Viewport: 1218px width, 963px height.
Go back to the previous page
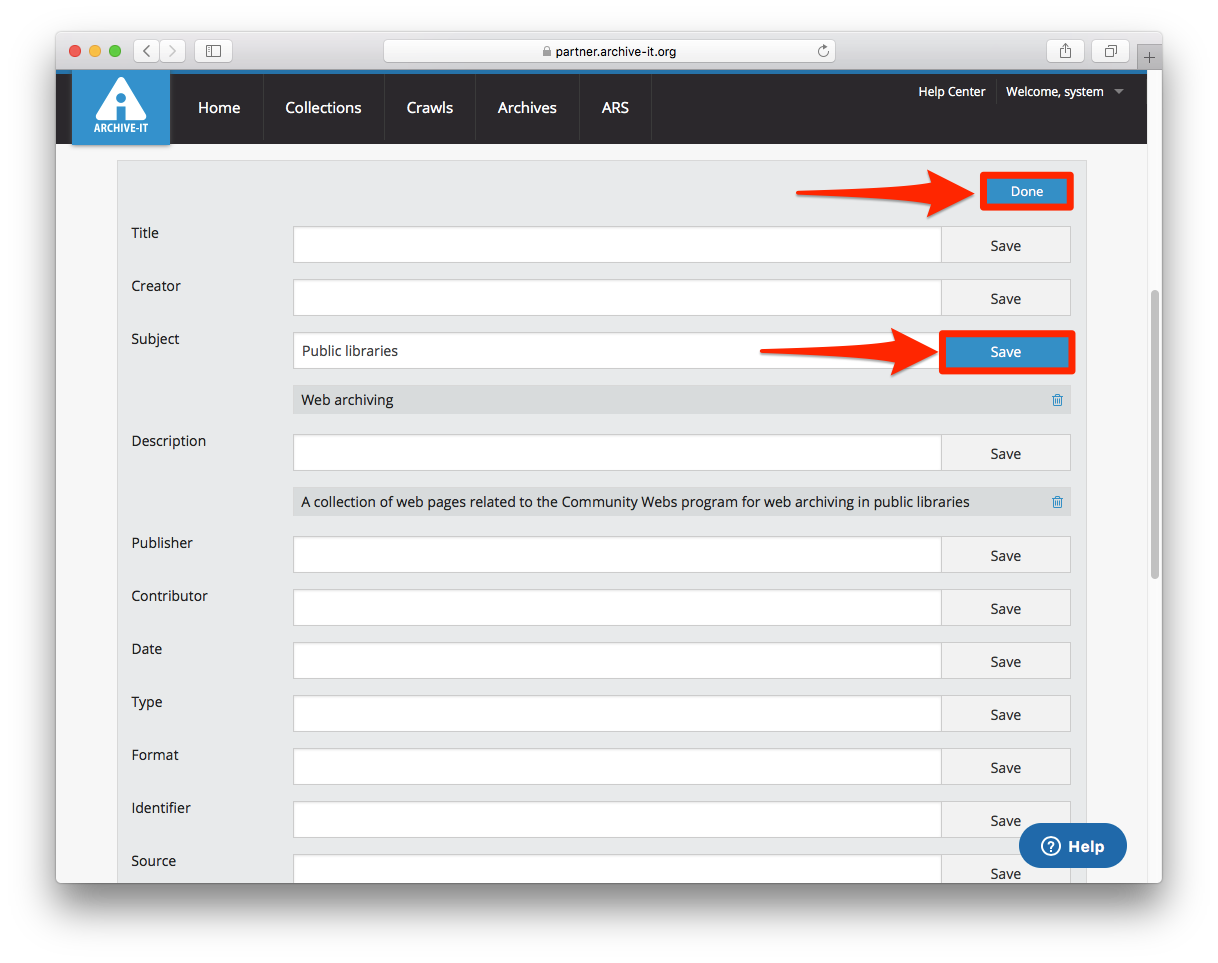coord(146,51)
